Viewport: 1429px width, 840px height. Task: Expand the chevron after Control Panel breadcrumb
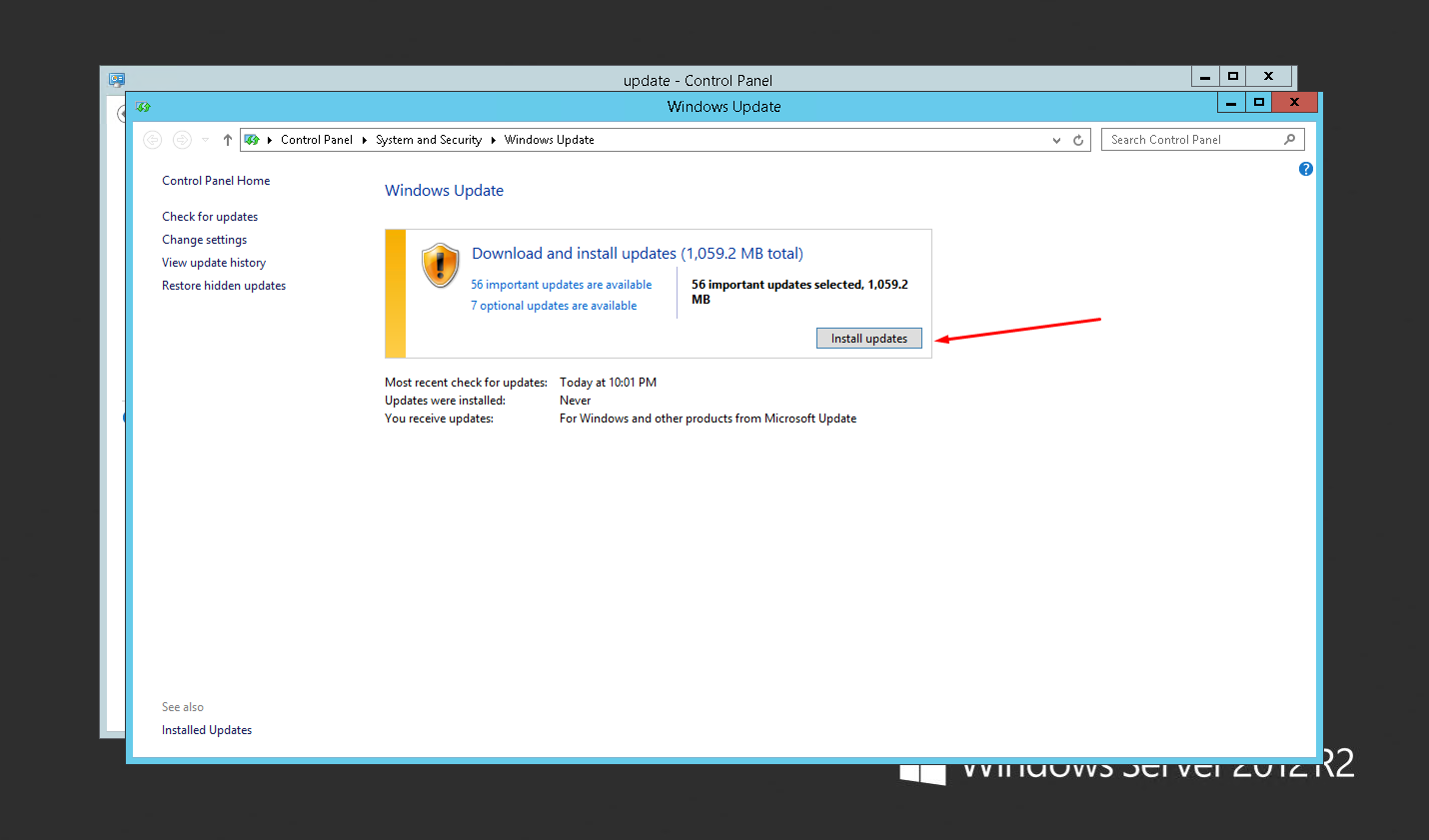point(364,140)
